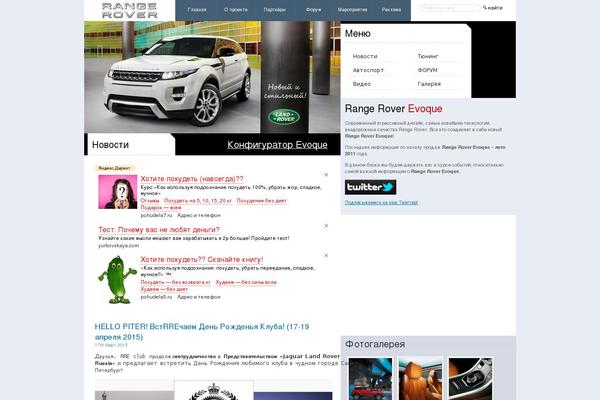
Task: Click the pink question-mark face ad image
Action: pyautogui.click(x=117, y=192)
